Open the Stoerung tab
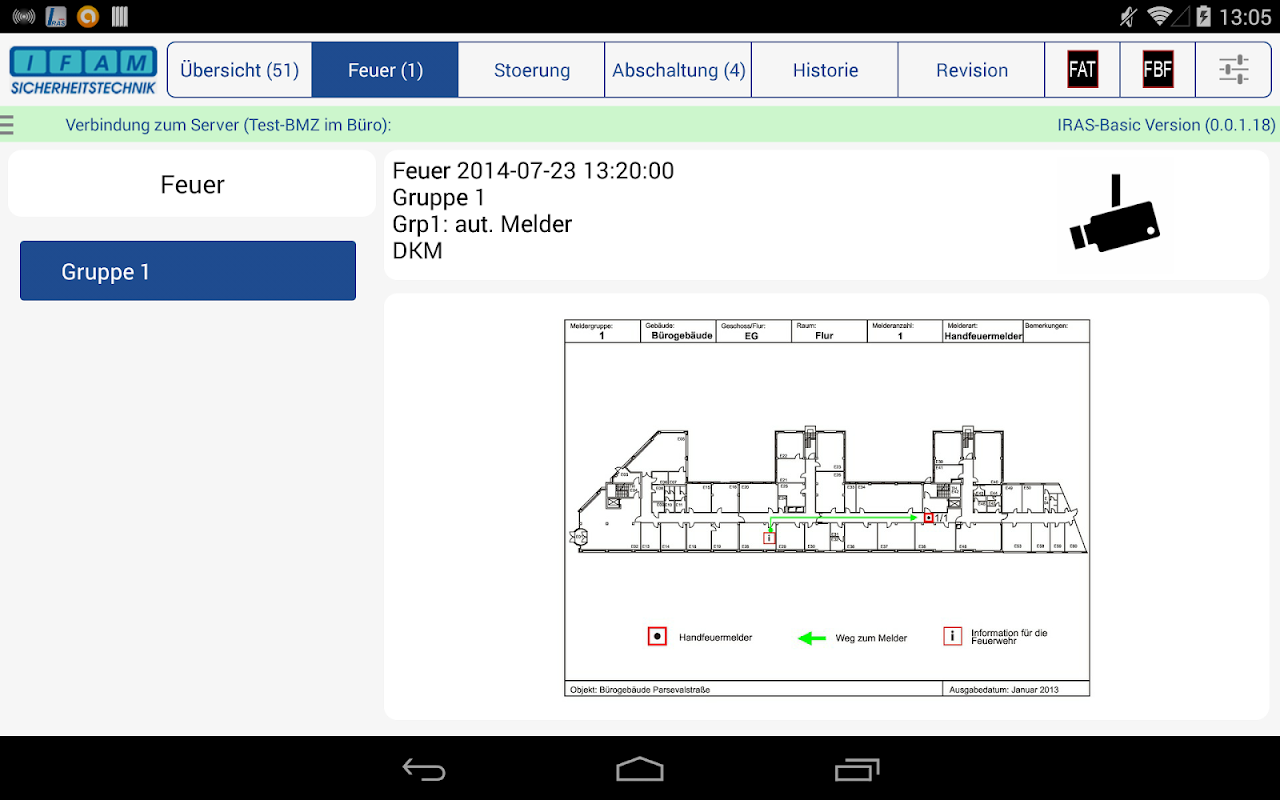Viewport: 1280px width, 800px height. click(x=532, y=70)
